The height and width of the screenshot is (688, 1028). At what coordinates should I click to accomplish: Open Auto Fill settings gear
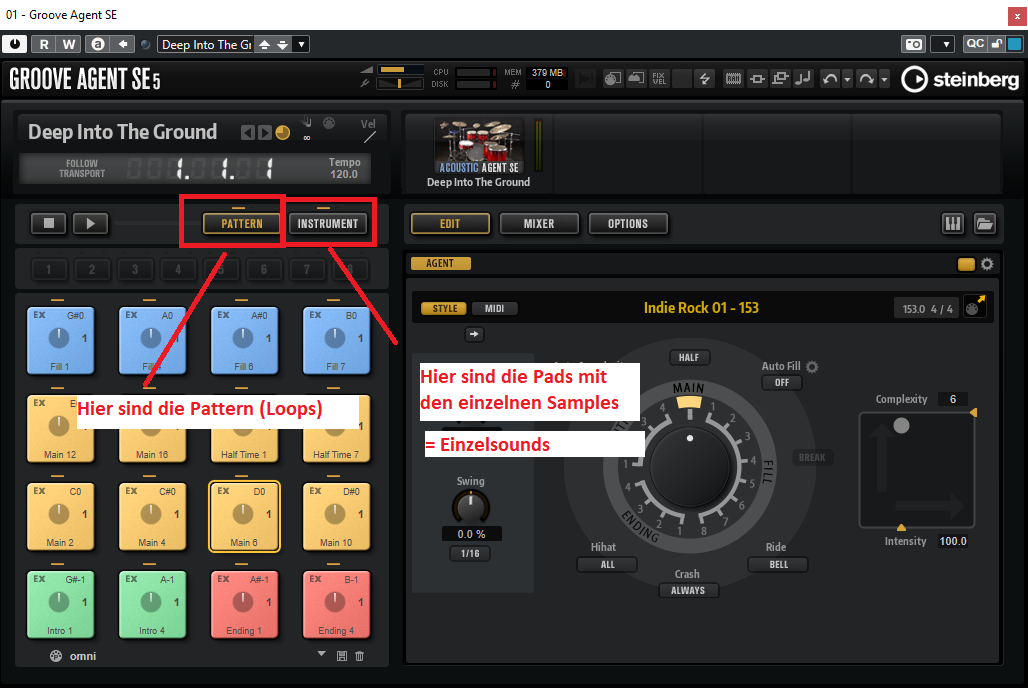(x=812, y=367)
